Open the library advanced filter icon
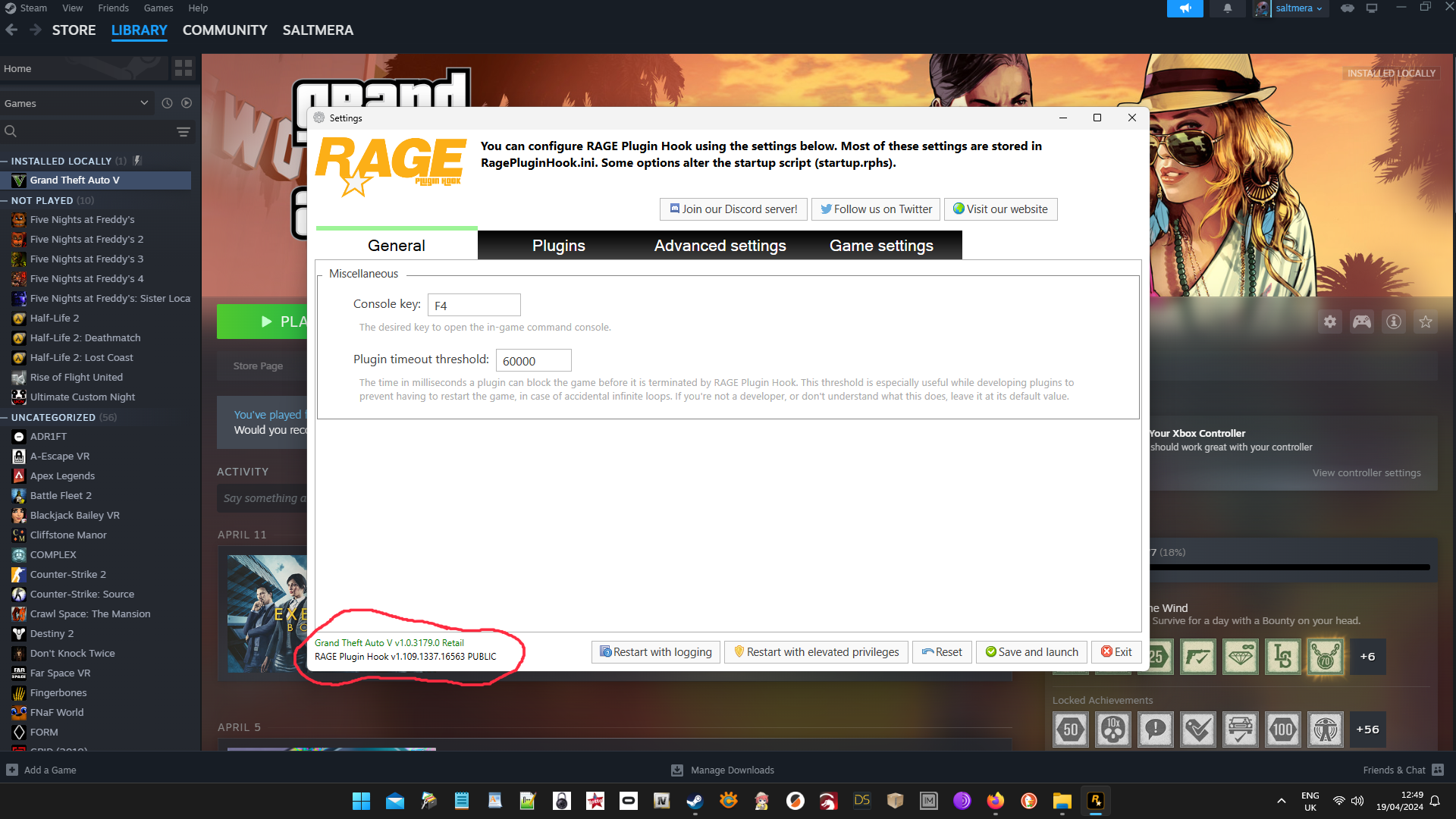Viewport: 1456px width, 819px height. tap(183, 132)
